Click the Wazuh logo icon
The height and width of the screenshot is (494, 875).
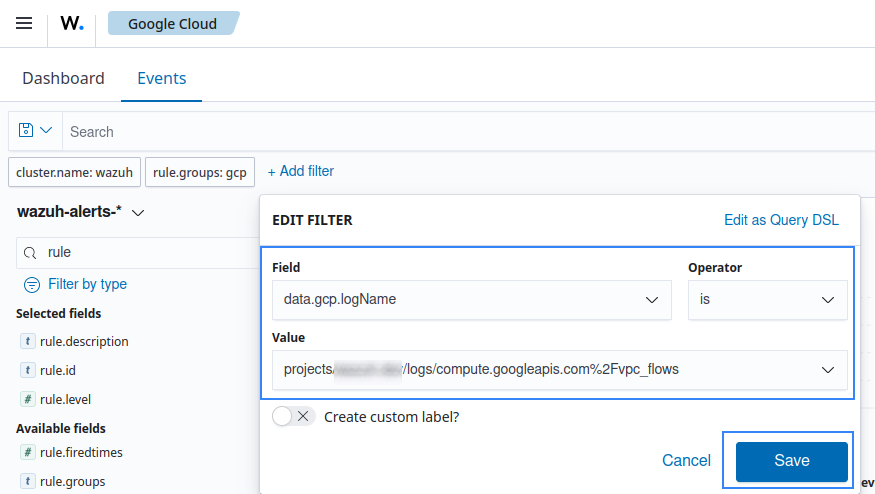pos(72,23)
